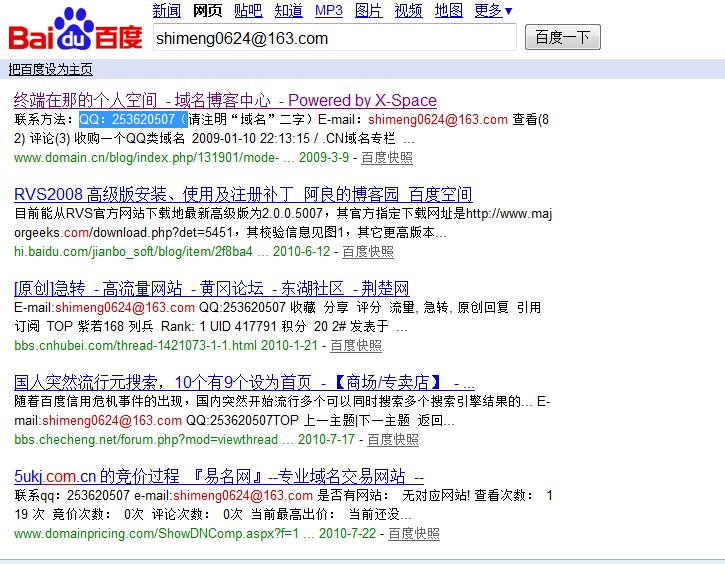
Task: Open result 国人突然流行元搜索 link
Action: coord(244,382)
